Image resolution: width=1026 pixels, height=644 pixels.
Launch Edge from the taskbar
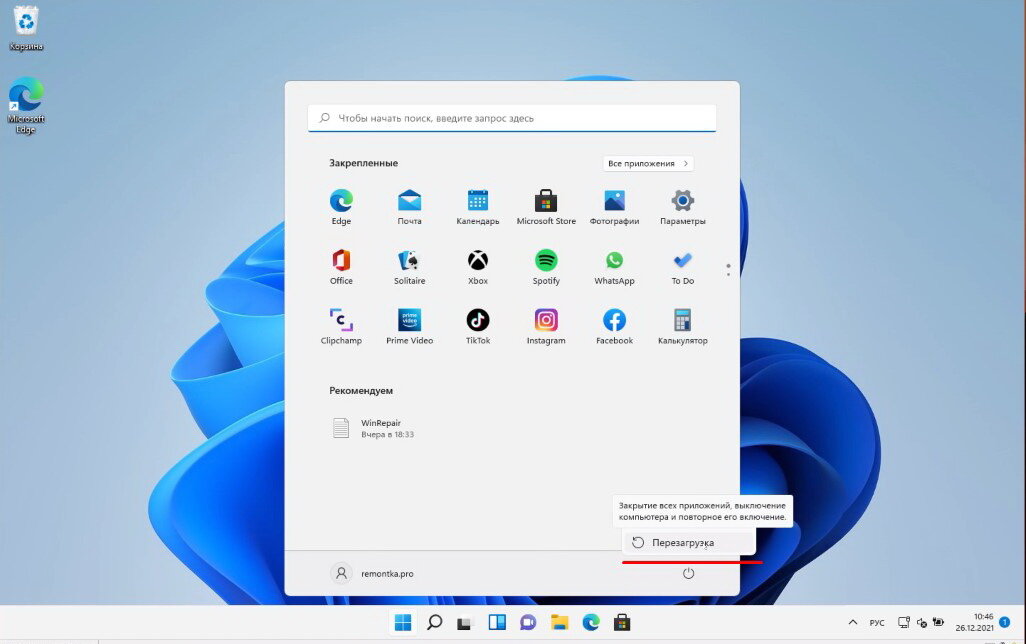591,622
